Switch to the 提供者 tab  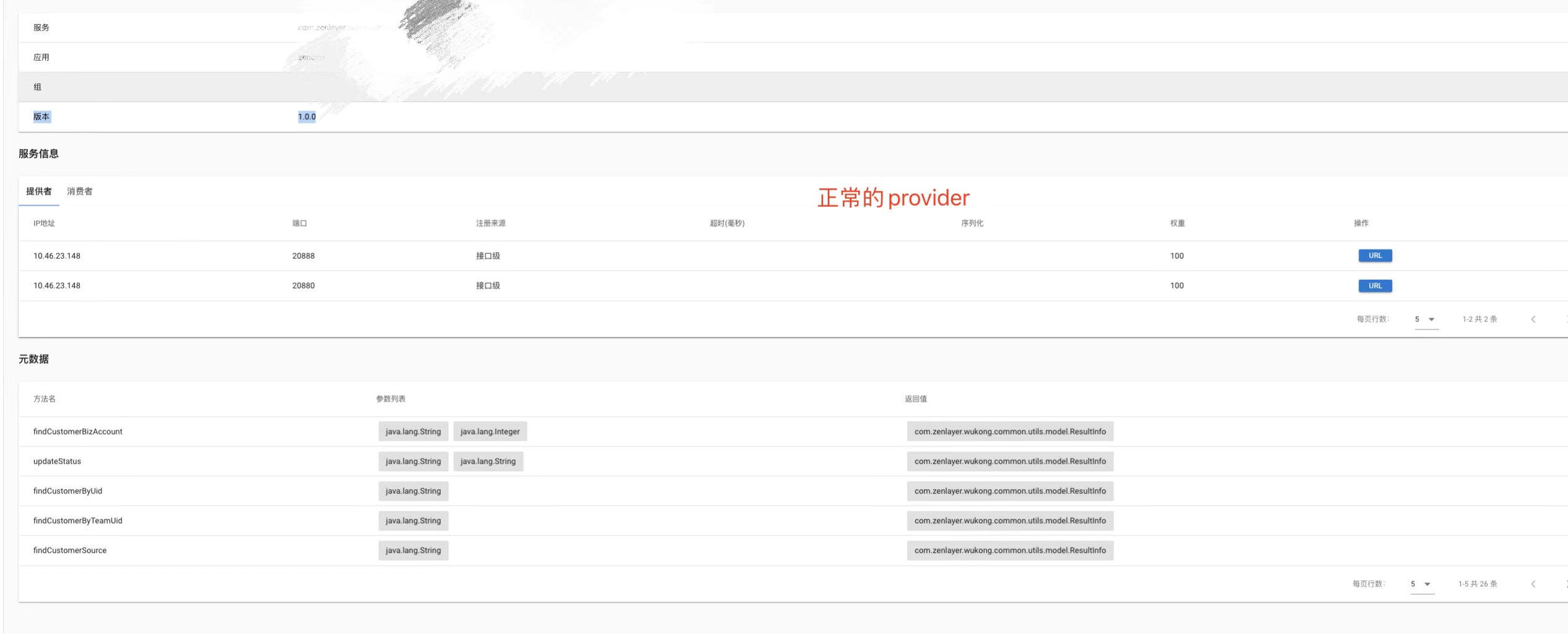click(x=39, y=191)
